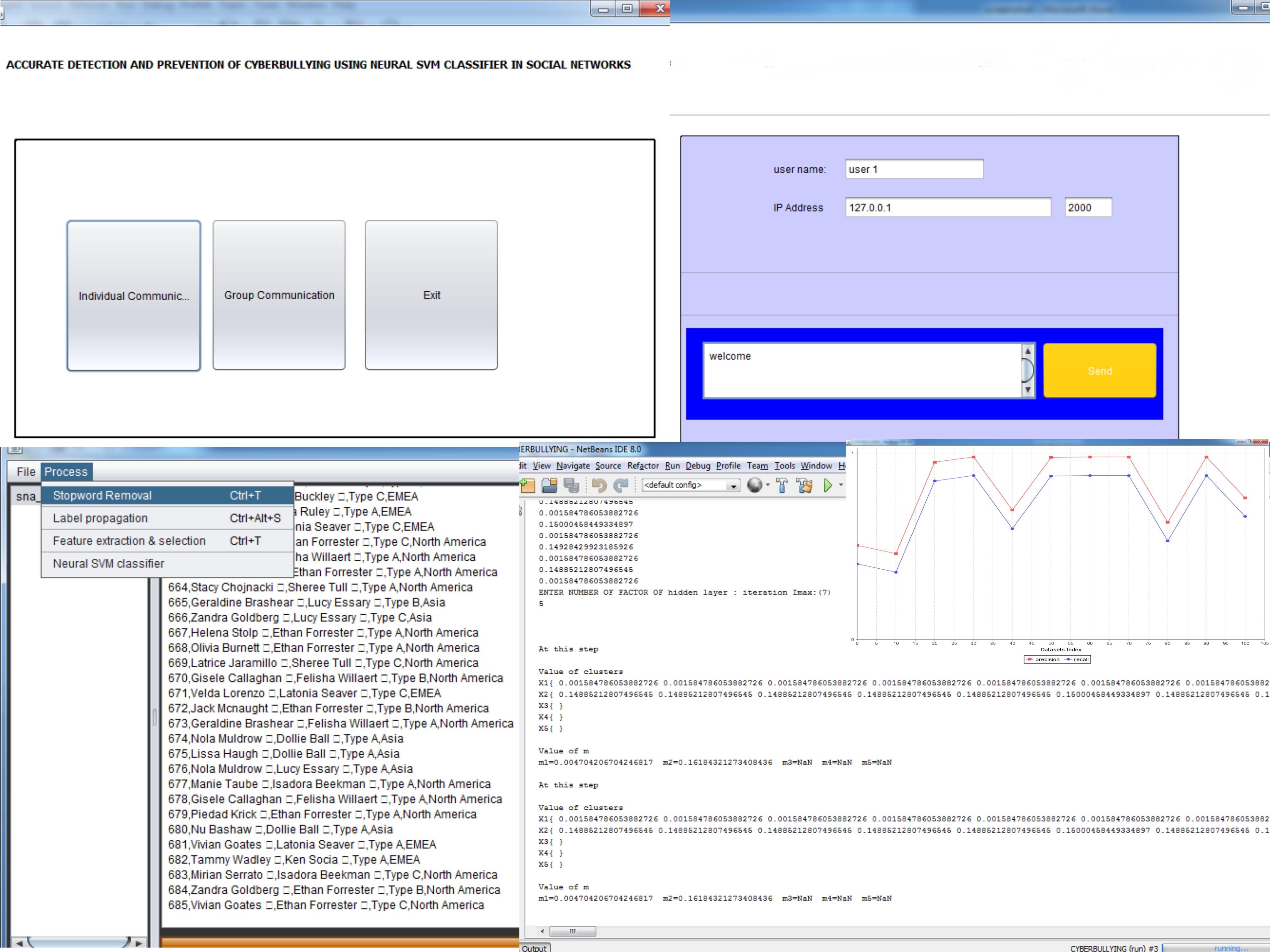The height and width of the screenshot is (952, 1270).
Task: Click the Clean and Build broom icon
Action: pos(804,486)
